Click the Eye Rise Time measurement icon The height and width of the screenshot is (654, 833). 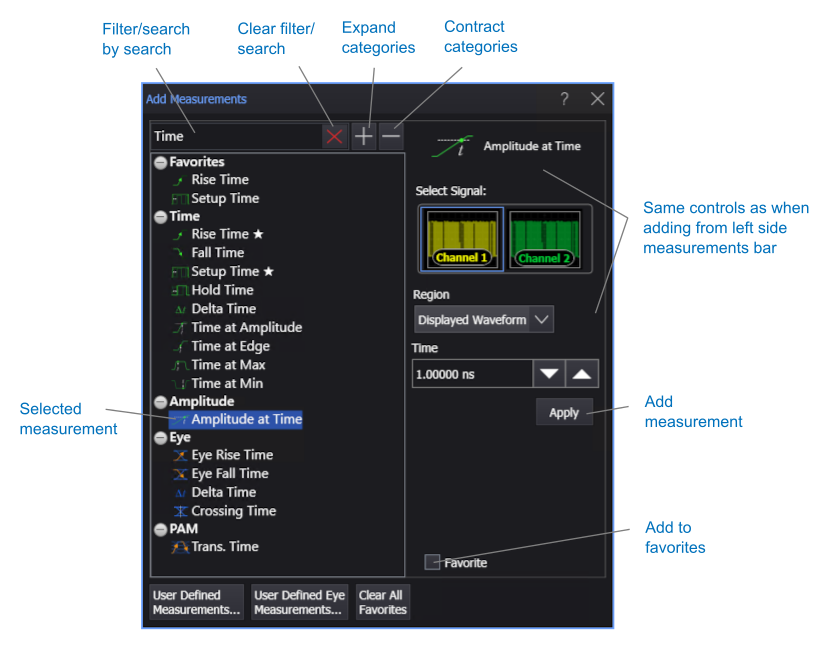click(x=180, y=455)
